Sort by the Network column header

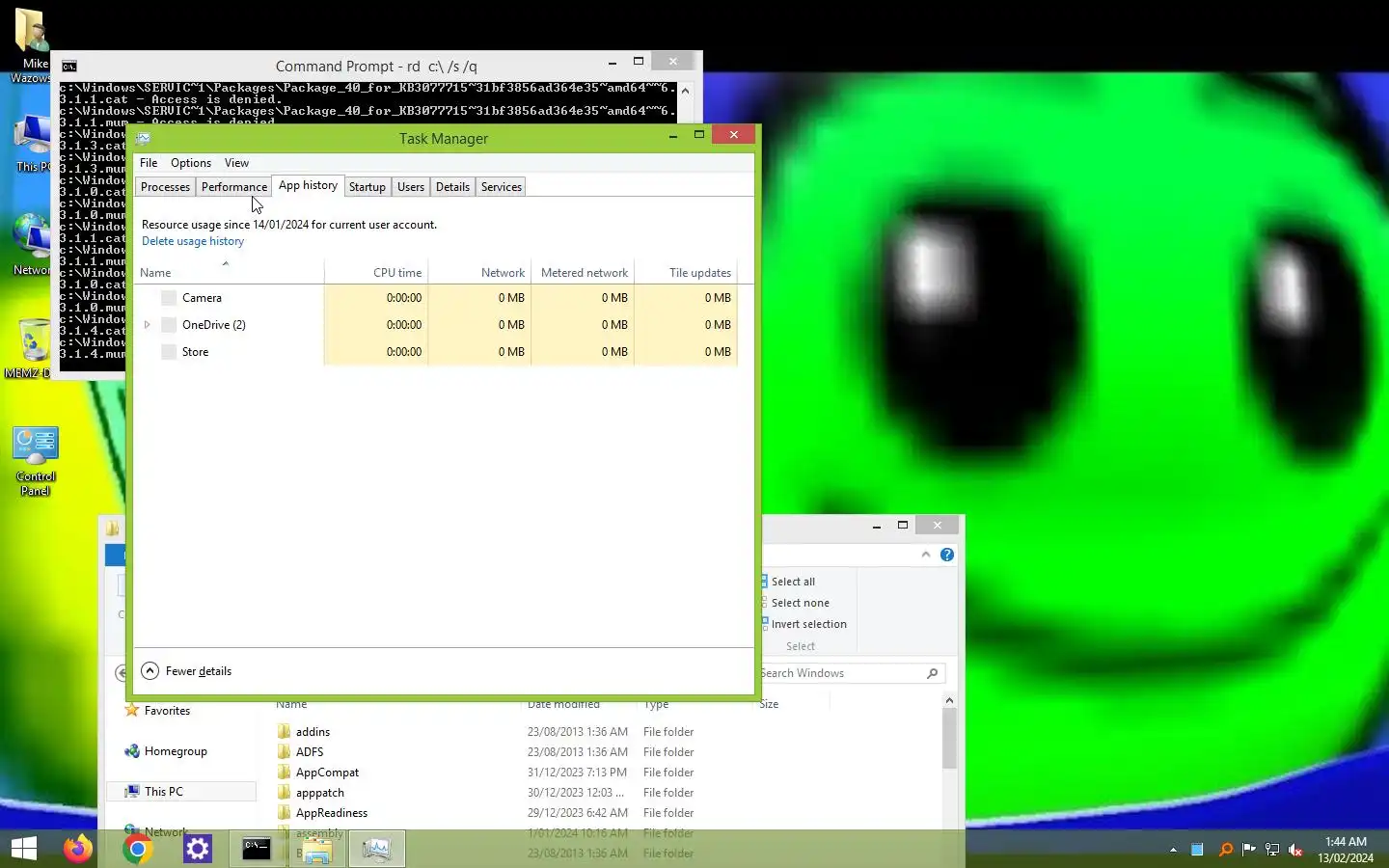478,273
